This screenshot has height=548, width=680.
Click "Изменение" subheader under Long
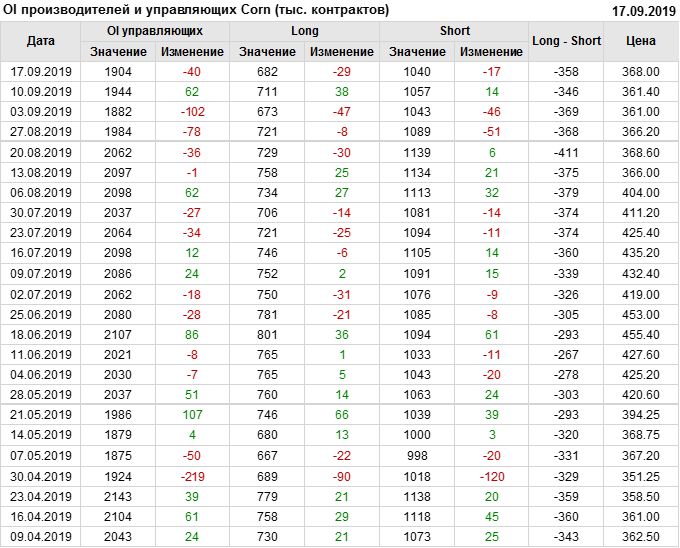click(342, 51)
